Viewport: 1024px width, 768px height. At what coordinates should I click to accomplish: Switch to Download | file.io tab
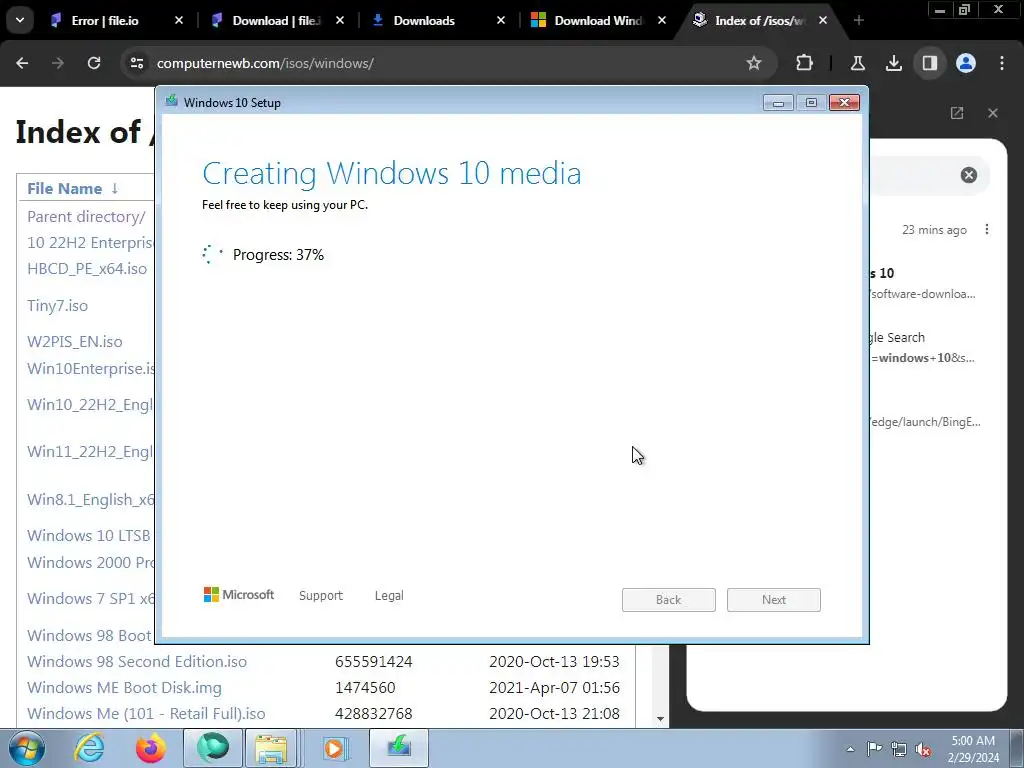(277, 21)
